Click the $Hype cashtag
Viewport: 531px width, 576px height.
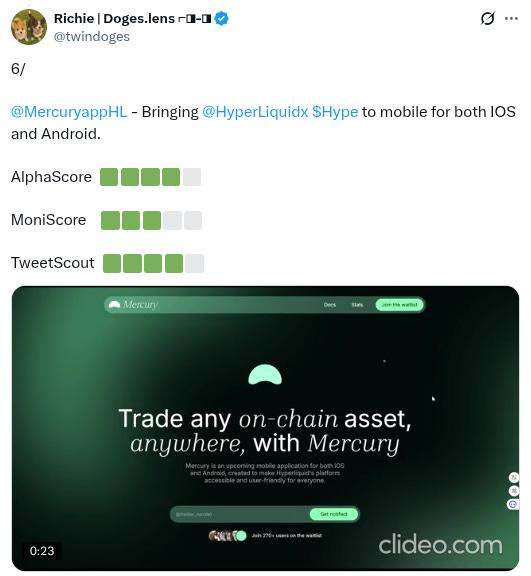(335, 112)
